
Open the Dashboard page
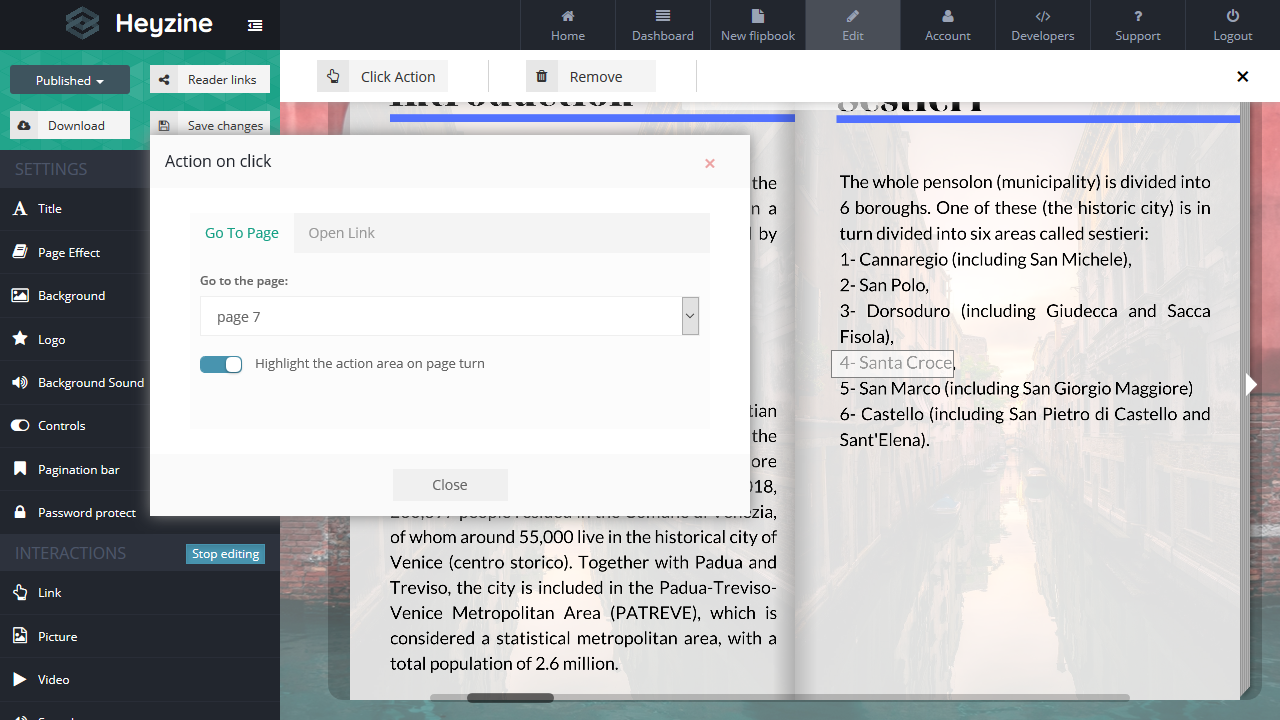coord(662,25)
